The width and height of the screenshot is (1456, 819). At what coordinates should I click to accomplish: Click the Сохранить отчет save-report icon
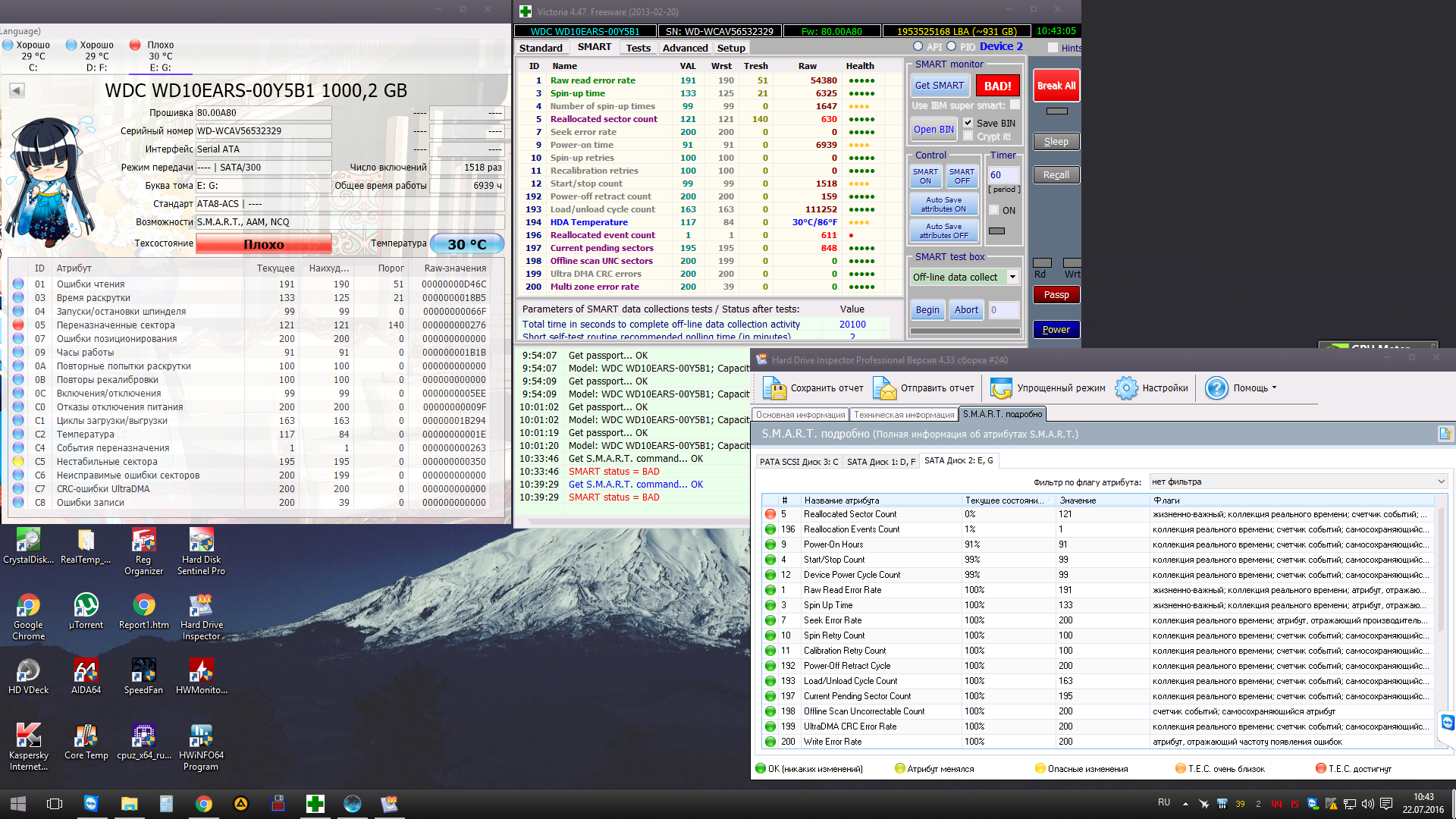click(x=774, y=388)
